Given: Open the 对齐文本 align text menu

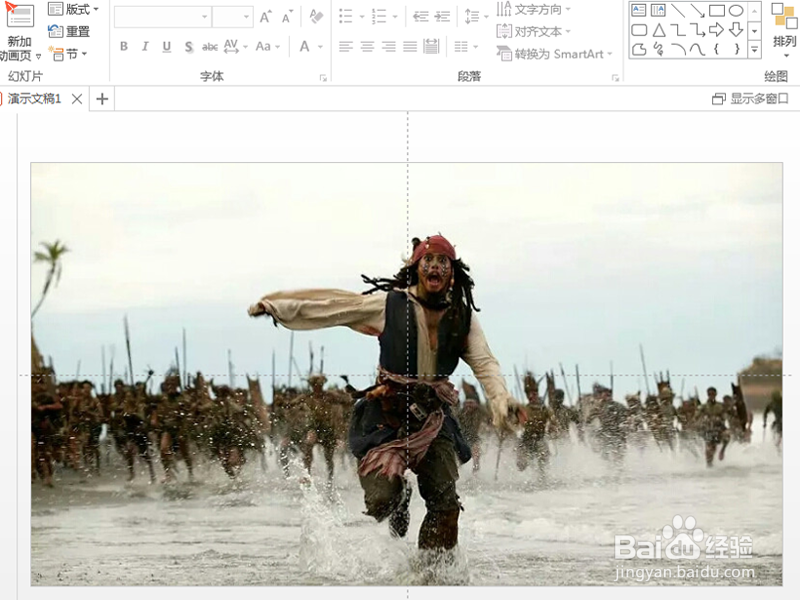Looking at the screenshot, I should click(533, 32).
